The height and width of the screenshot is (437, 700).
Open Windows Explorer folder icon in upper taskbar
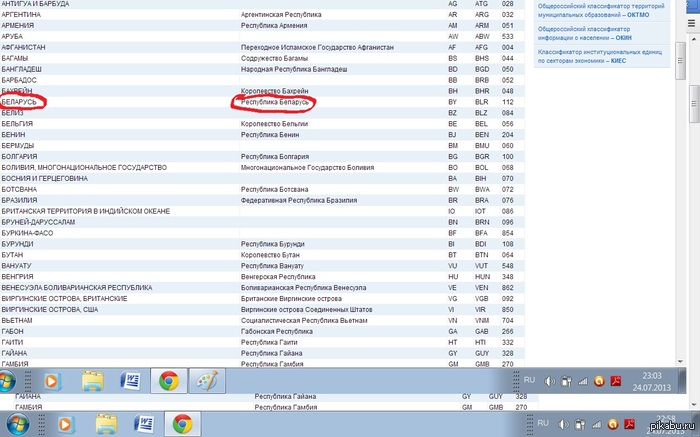[92, 381]
